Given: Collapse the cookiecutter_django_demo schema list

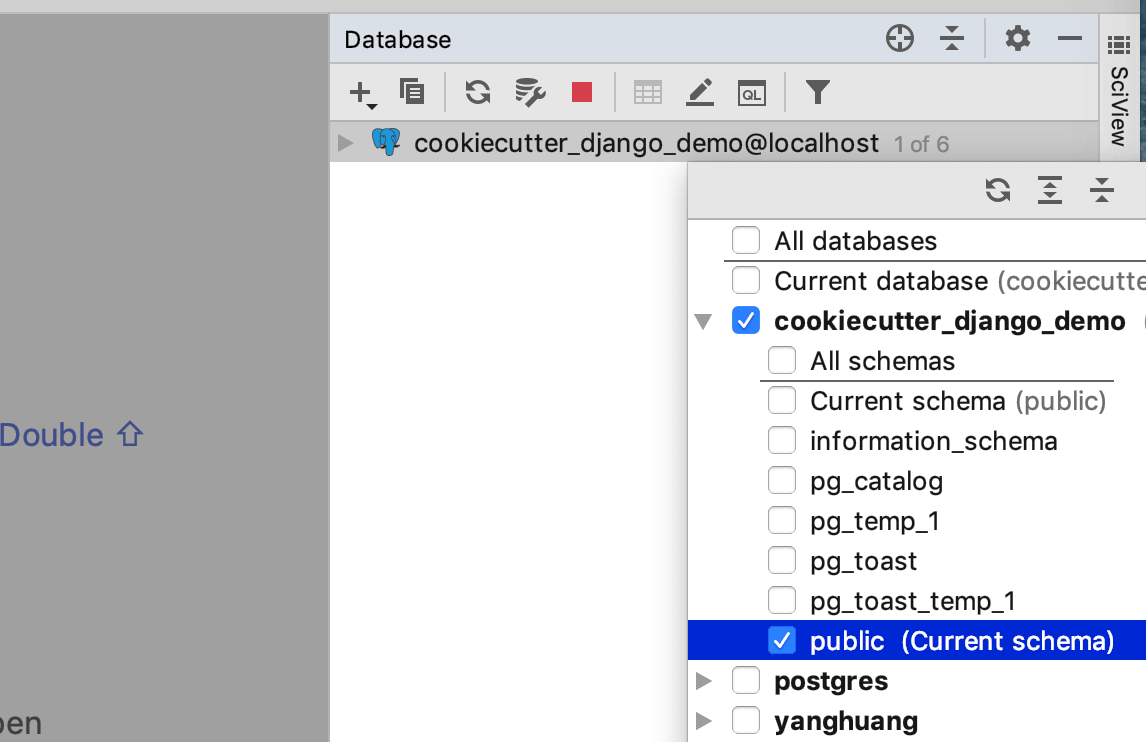Looking at the screenshot, I should pyautogui.click(x=704, y=321).
